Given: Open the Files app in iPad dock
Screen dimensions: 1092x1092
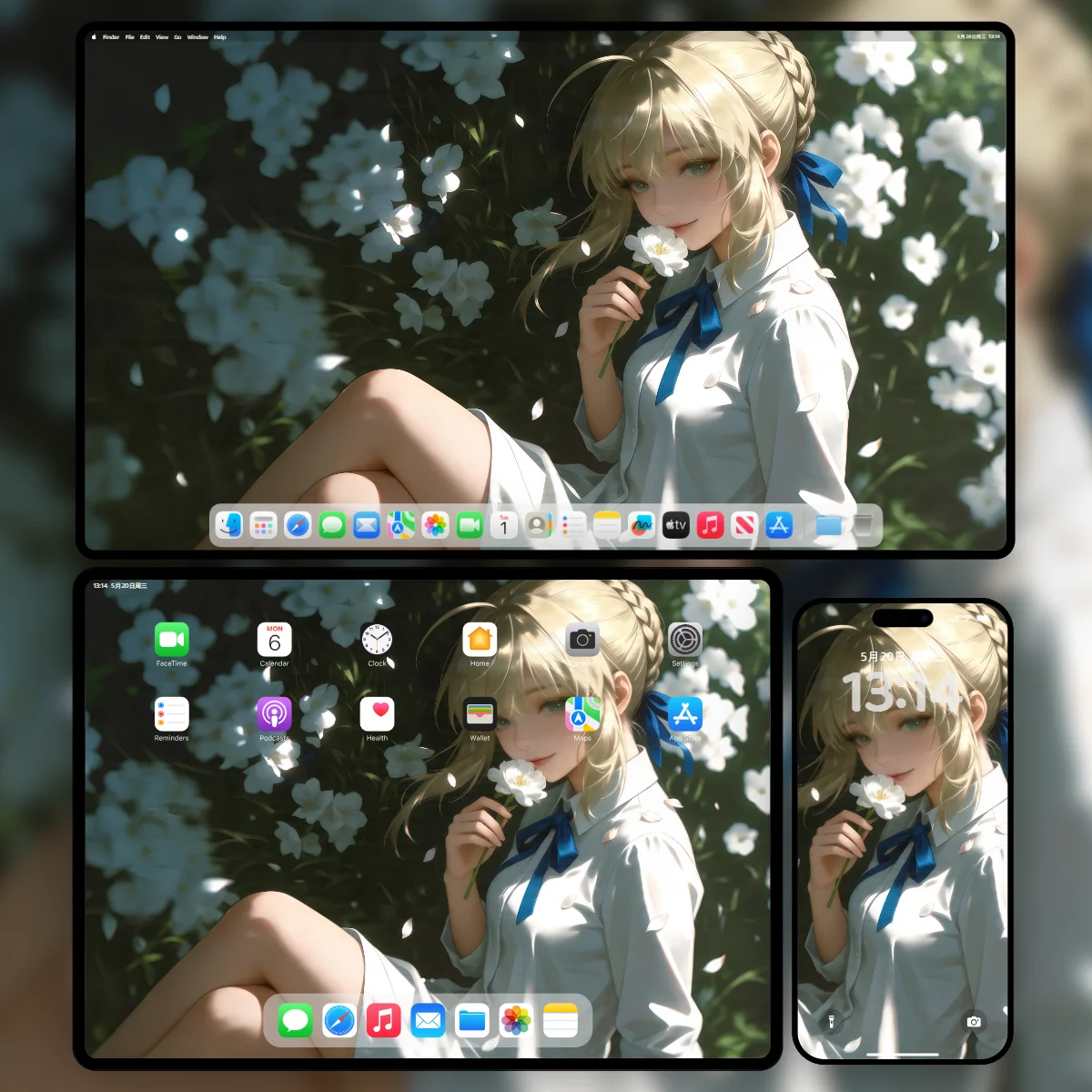Looking at the screenshot, I should click(472, 1021).
